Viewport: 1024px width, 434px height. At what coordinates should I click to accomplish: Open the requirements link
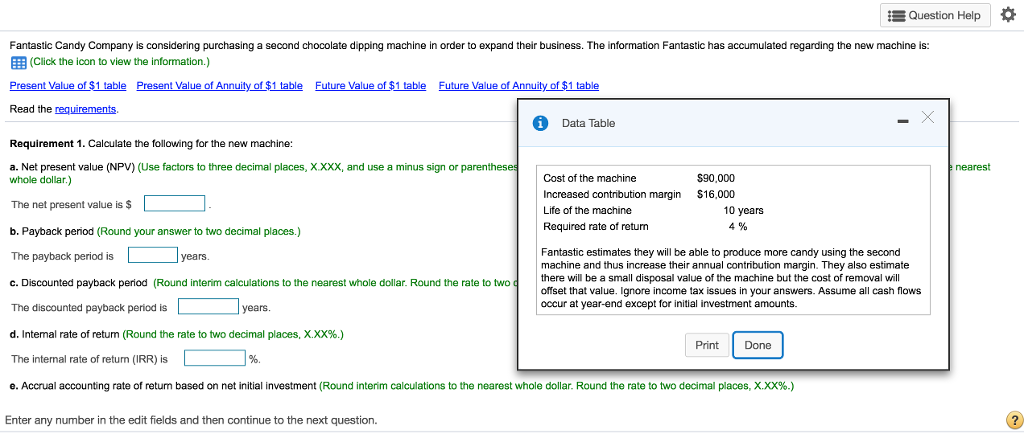[86, 109]
